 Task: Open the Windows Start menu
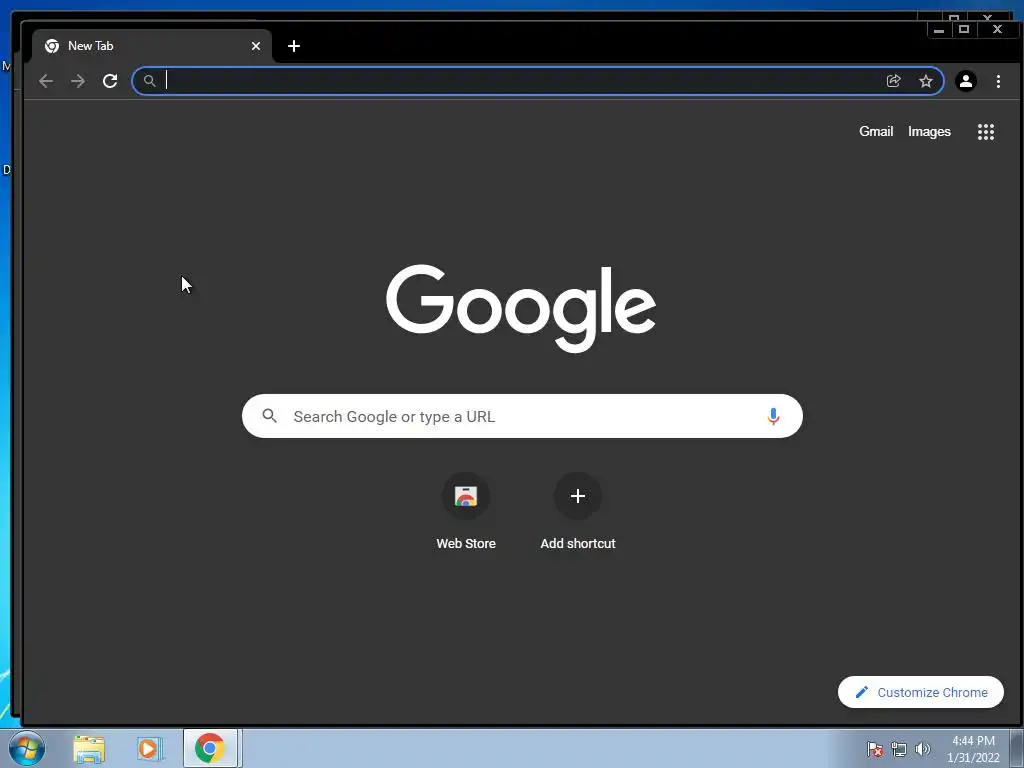point(27,748)
